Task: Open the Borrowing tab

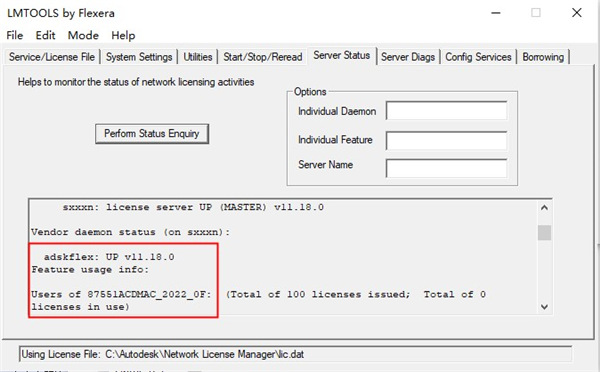Action: click(543, 57)
